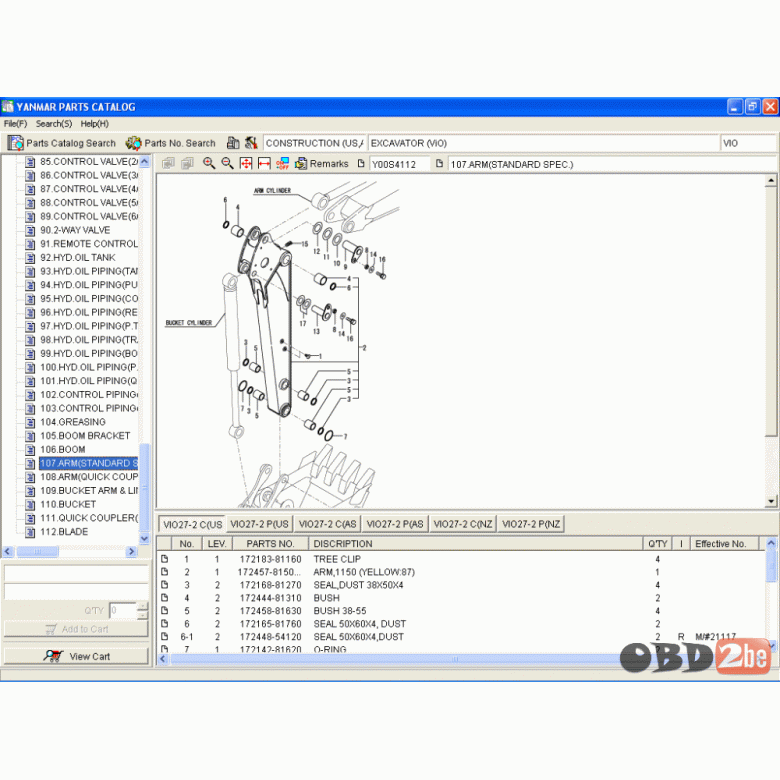Click the CONSTRUCTION (US category field
The height and width of the screenshot is (780, 780).
click(315, 143)
